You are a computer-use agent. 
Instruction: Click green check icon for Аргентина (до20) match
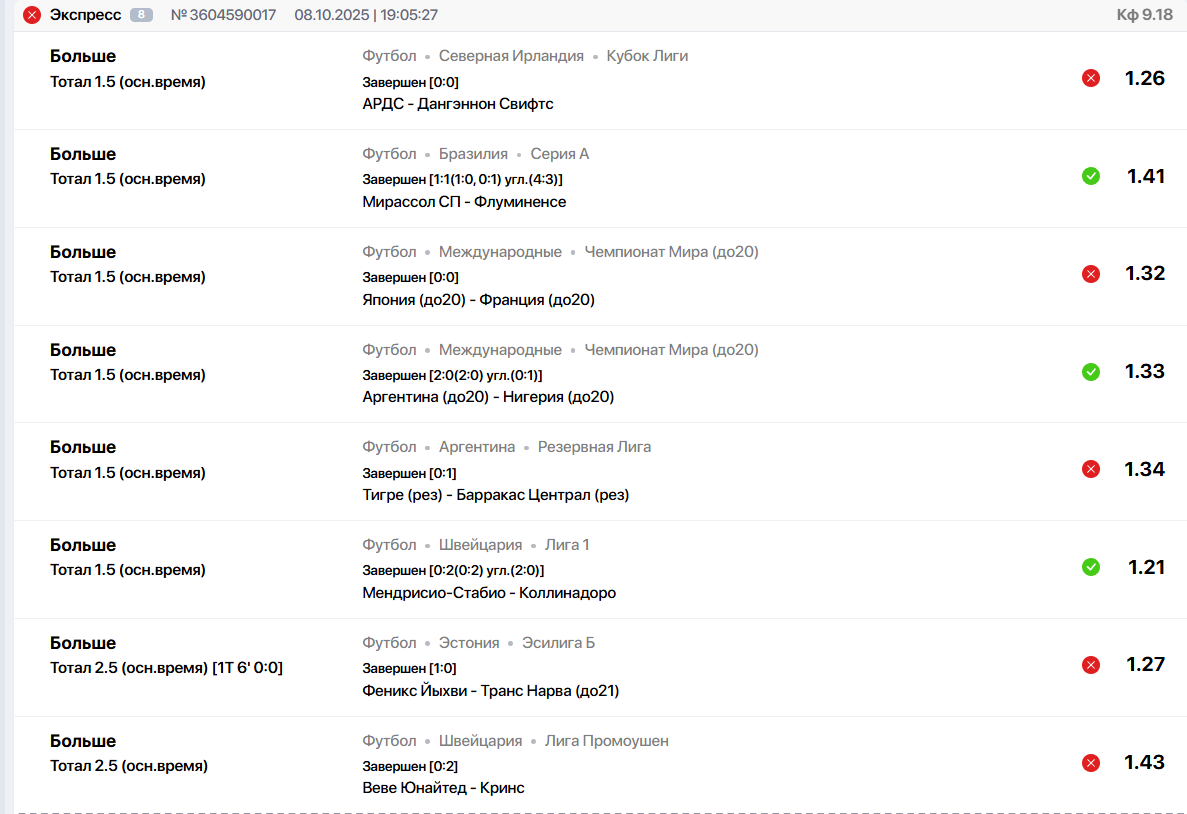(1091, 372)
